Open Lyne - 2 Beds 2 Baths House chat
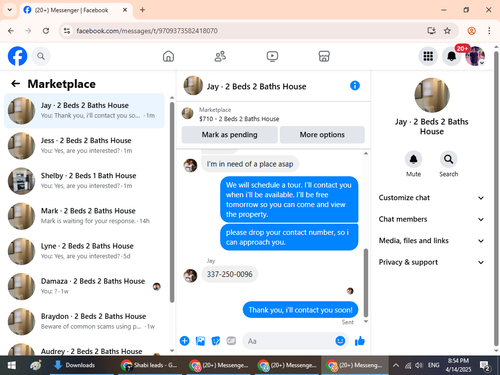The height and width of the screenshot is (375, 500). [84, 251]
